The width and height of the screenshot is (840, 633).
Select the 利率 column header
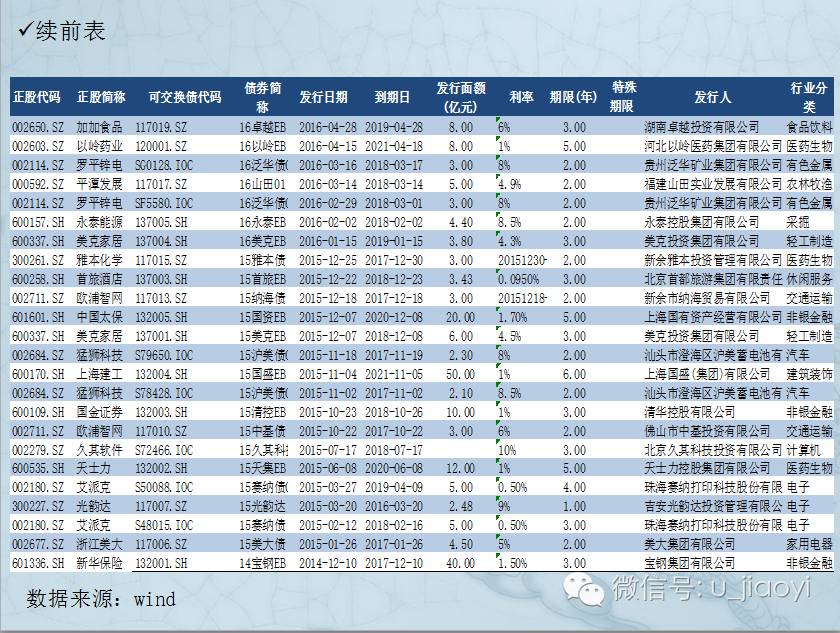[x=521, y=97]
